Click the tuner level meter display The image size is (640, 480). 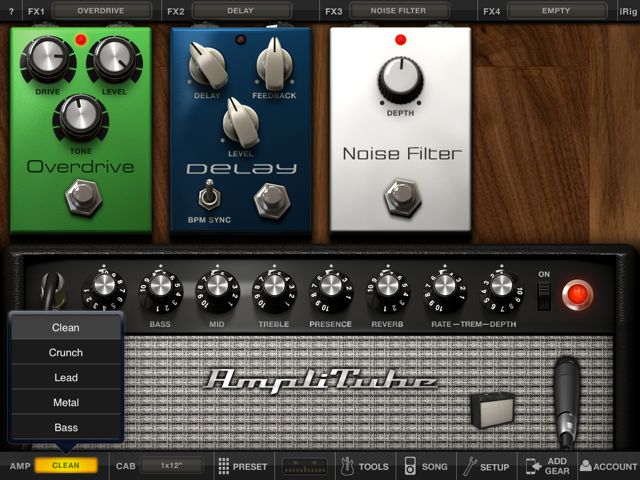[305, 466]
